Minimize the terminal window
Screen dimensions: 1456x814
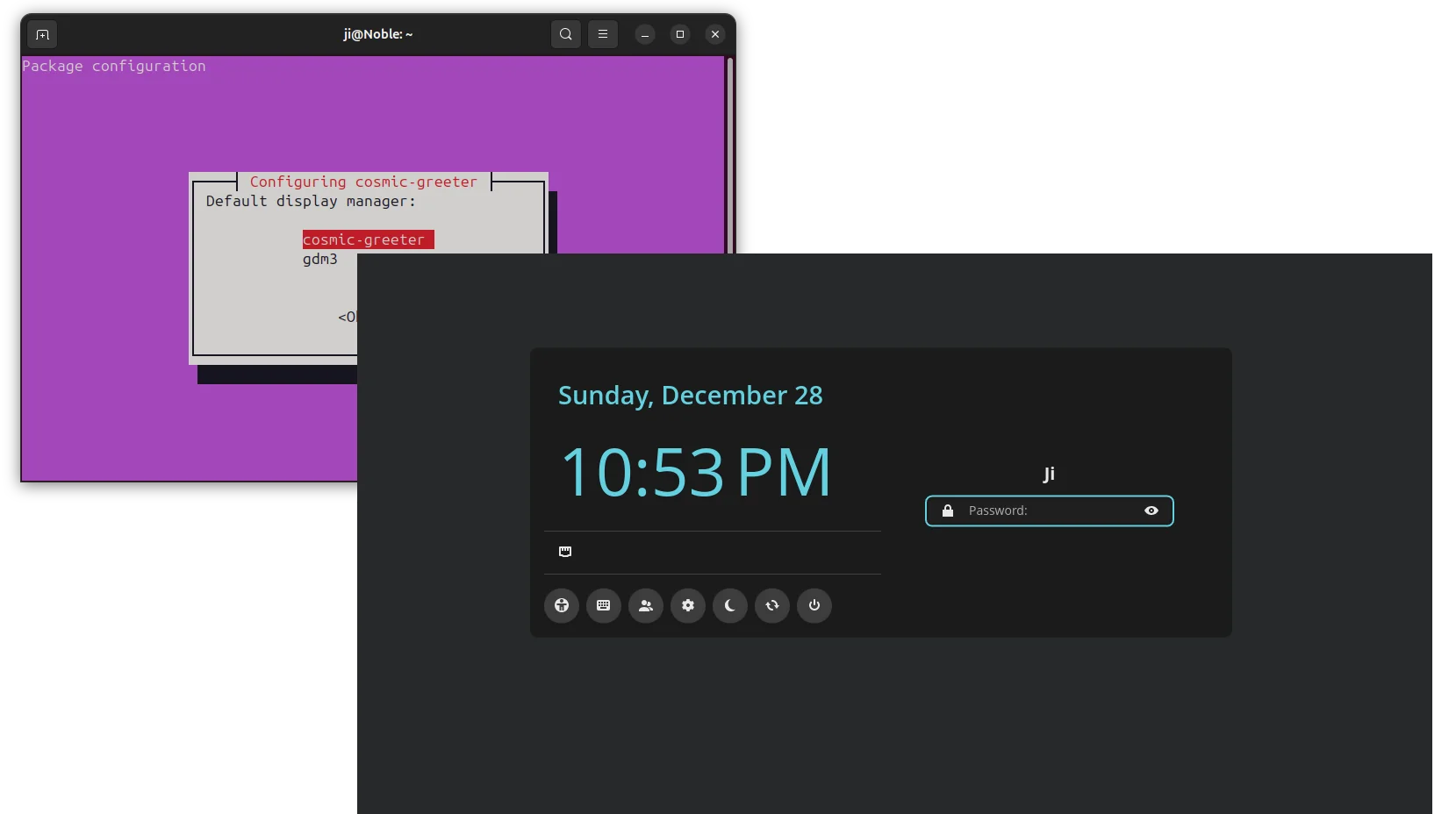645,34
